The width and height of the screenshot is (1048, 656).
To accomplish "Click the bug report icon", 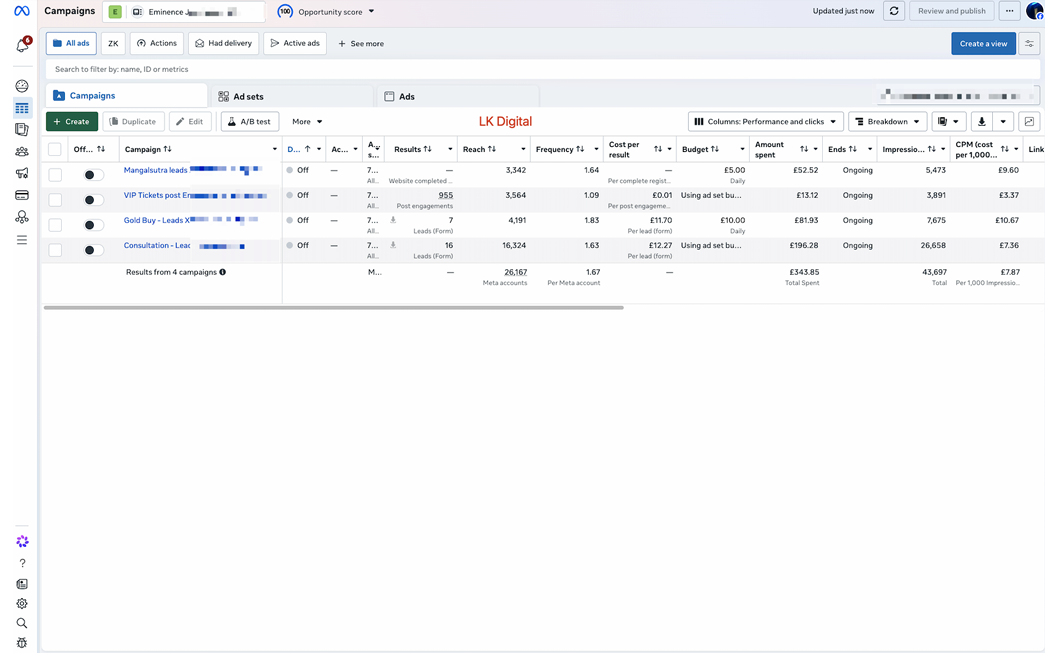I will [22, 643].
